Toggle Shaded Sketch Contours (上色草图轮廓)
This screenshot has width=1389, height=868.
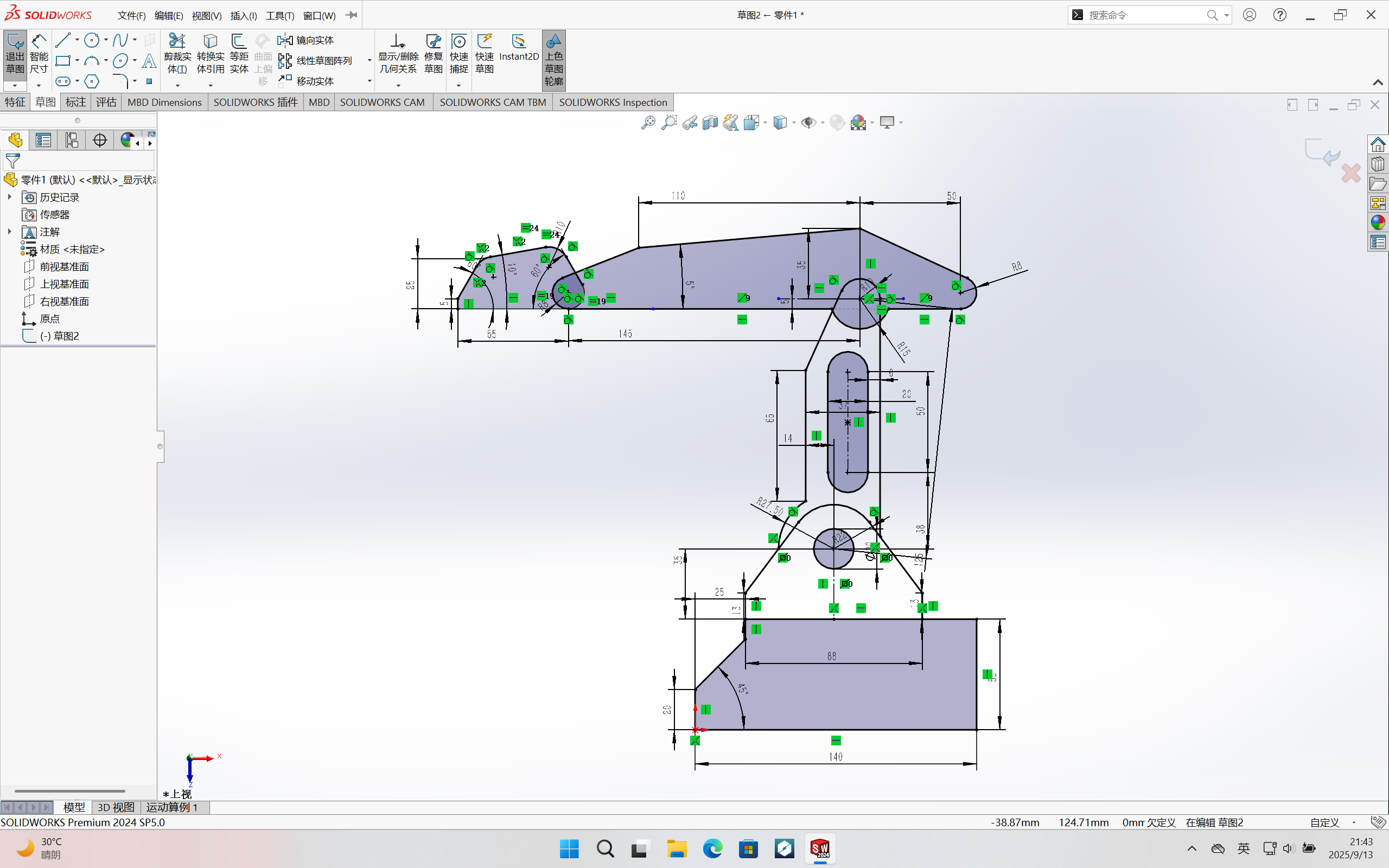[x=554, y=60]
